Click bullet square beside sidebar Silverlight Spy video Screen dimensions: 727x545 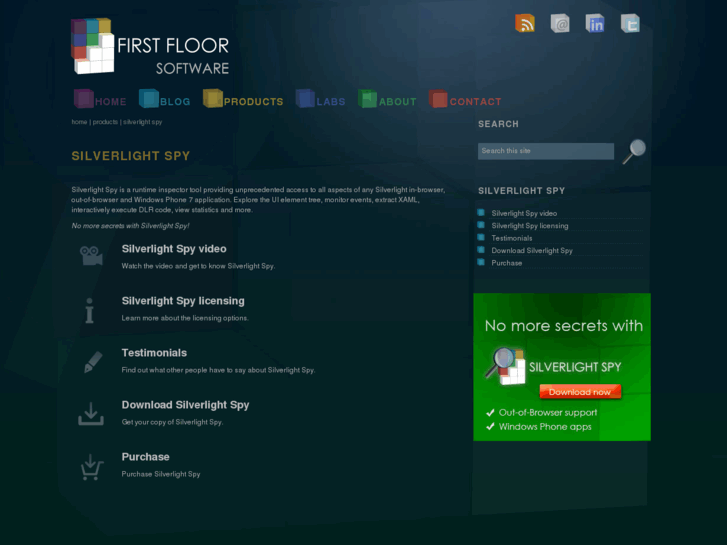coord(481,213)
